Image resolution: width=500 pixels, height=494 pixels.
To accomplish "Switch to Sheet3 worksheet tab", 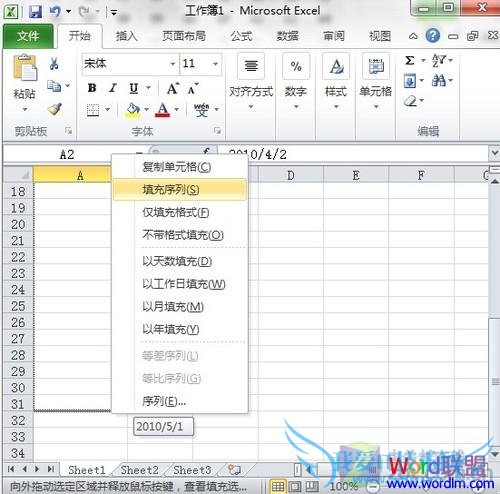I will (x=192, y=470).
